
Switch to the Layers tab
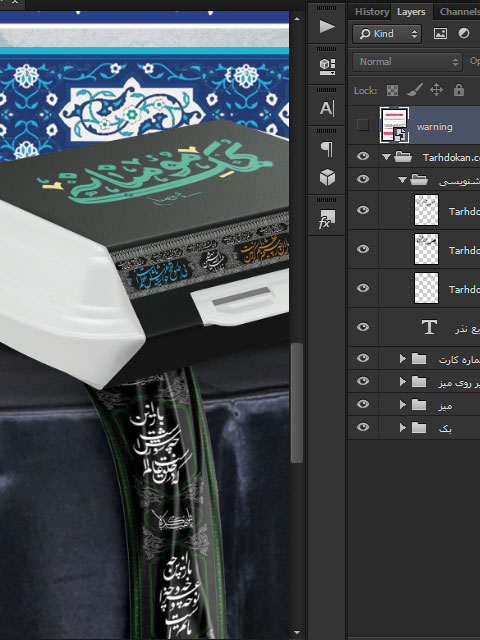(x=411, y=12)
